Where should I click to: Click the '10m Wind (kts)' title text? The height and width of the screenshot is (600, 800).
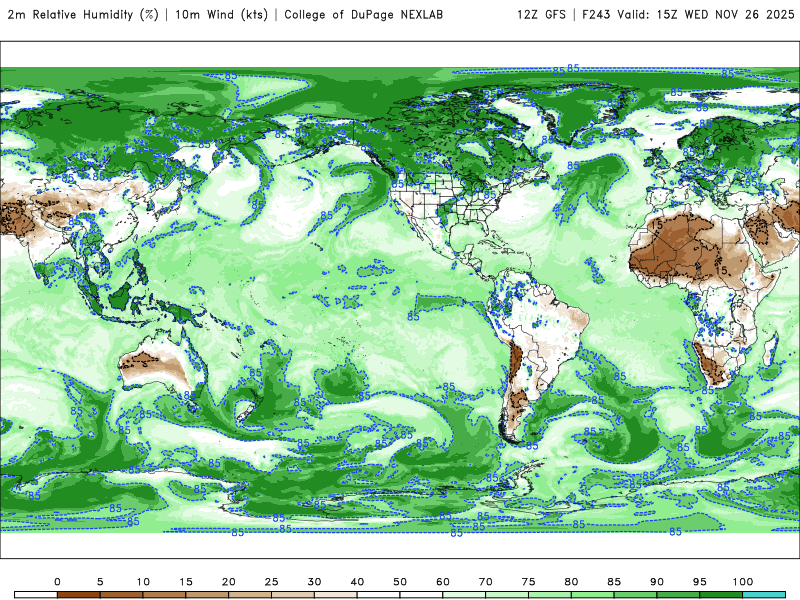tap(221, 15)
